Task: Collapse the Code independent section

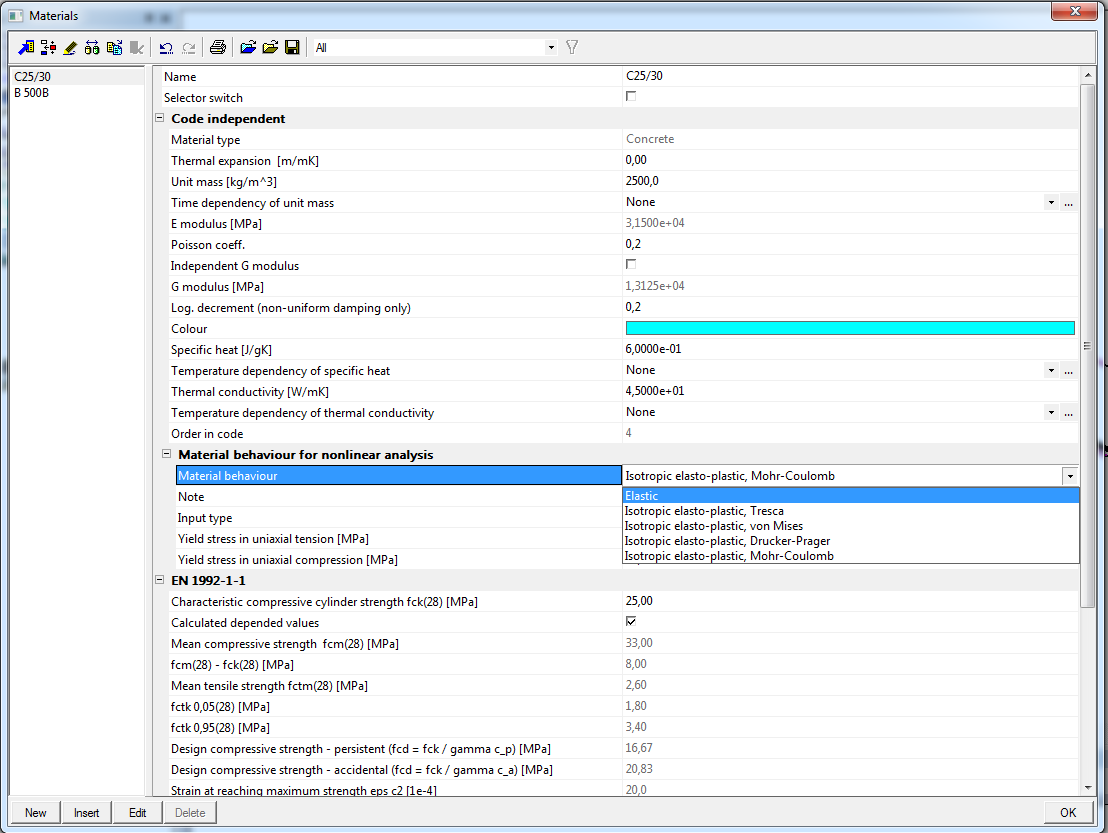Action: pyautogui.click(x=160, y=118)
